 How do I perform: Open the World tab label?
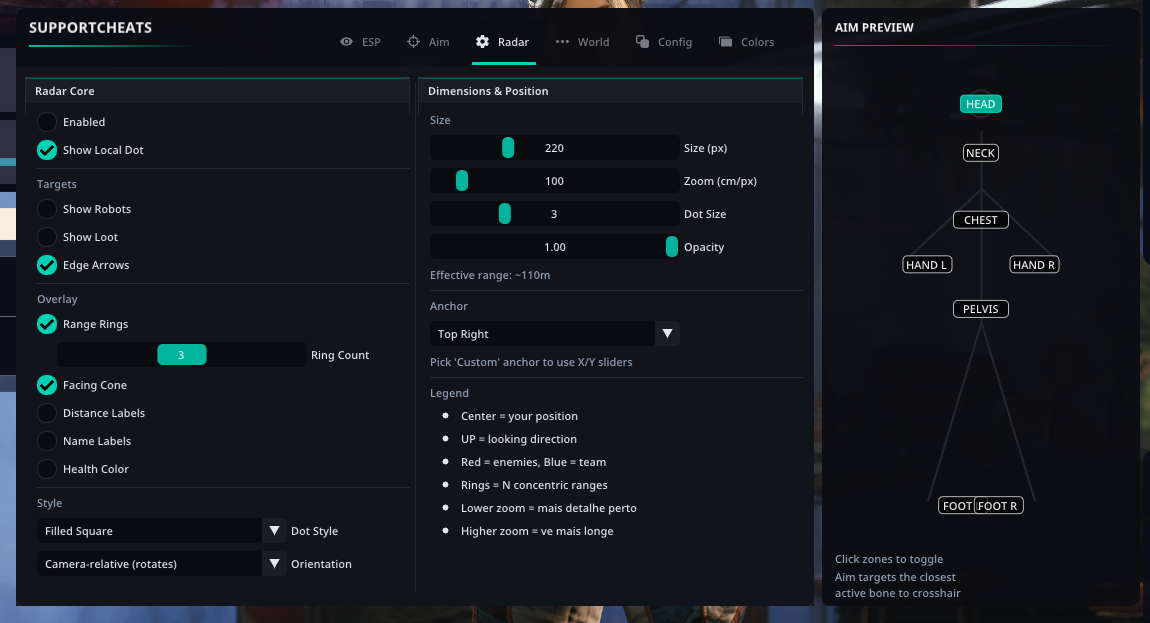tap(593, 42)
